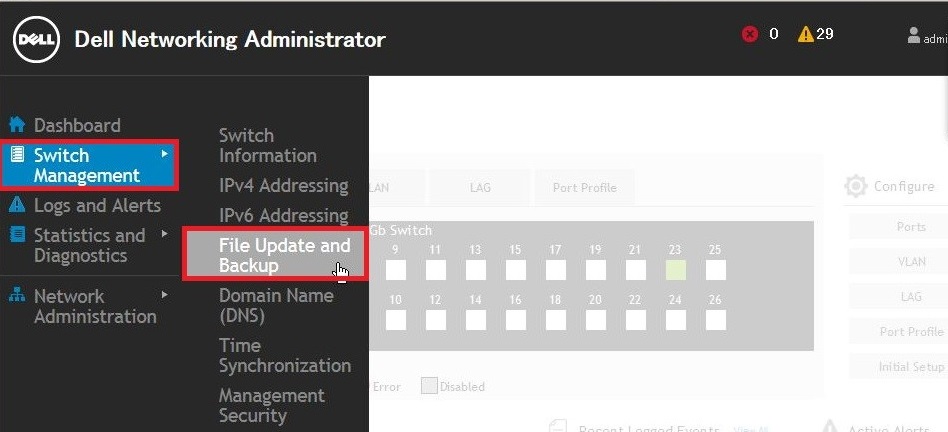Select switch port 10
This screenshot has height=432, width=948.
[x=396, y=320]
